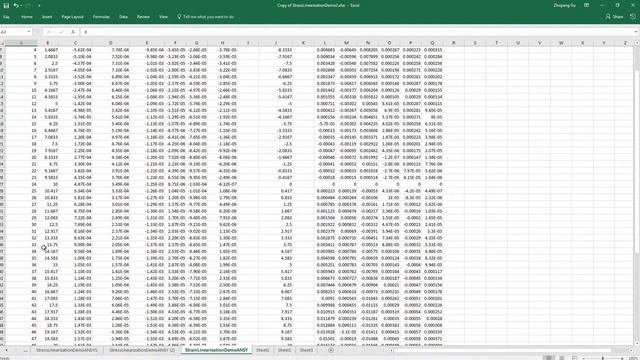
Task: Open the Insert ribbon tab
Action: click(47, 17)
